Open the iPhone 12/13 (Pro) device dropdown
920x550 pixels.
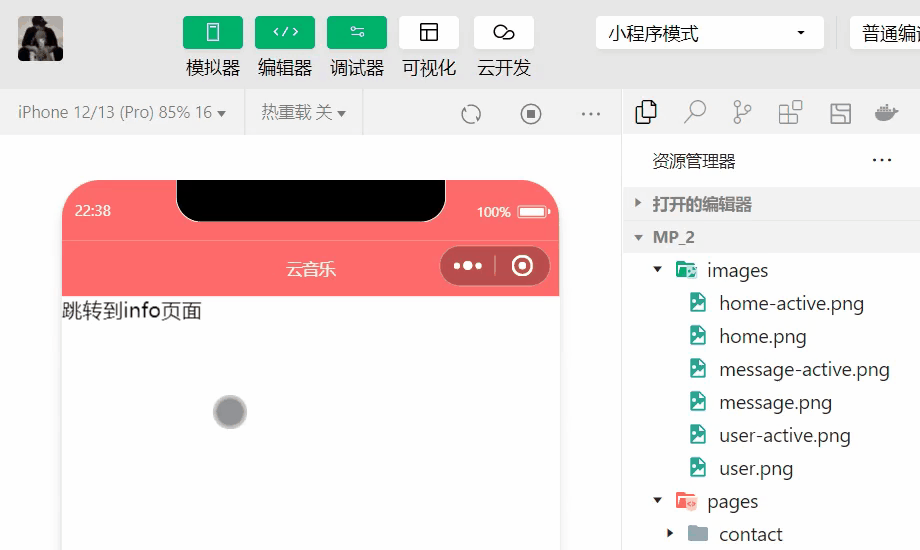point(121,112)
